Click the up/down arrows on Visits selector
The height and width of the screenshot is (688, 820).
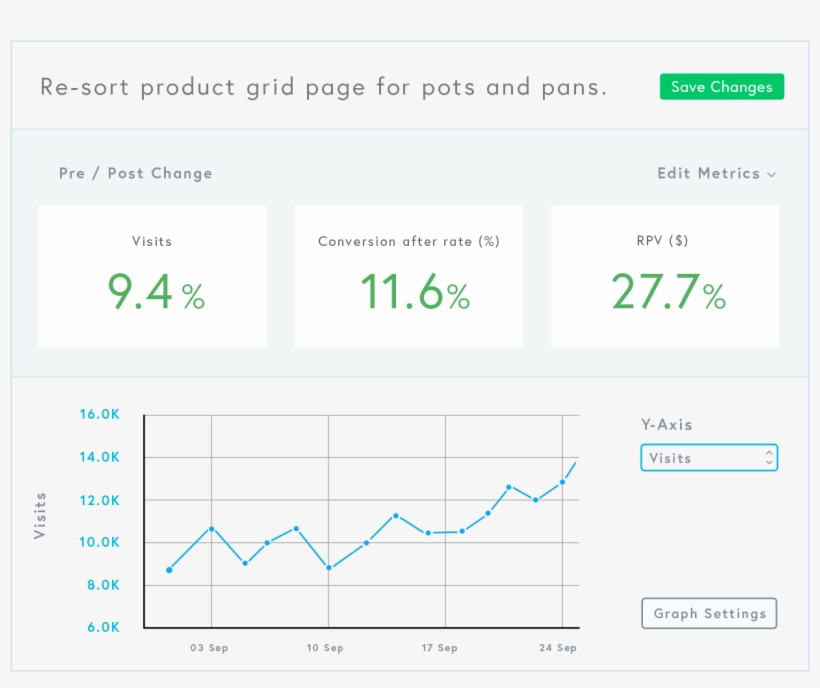click(x=768, y=458)
